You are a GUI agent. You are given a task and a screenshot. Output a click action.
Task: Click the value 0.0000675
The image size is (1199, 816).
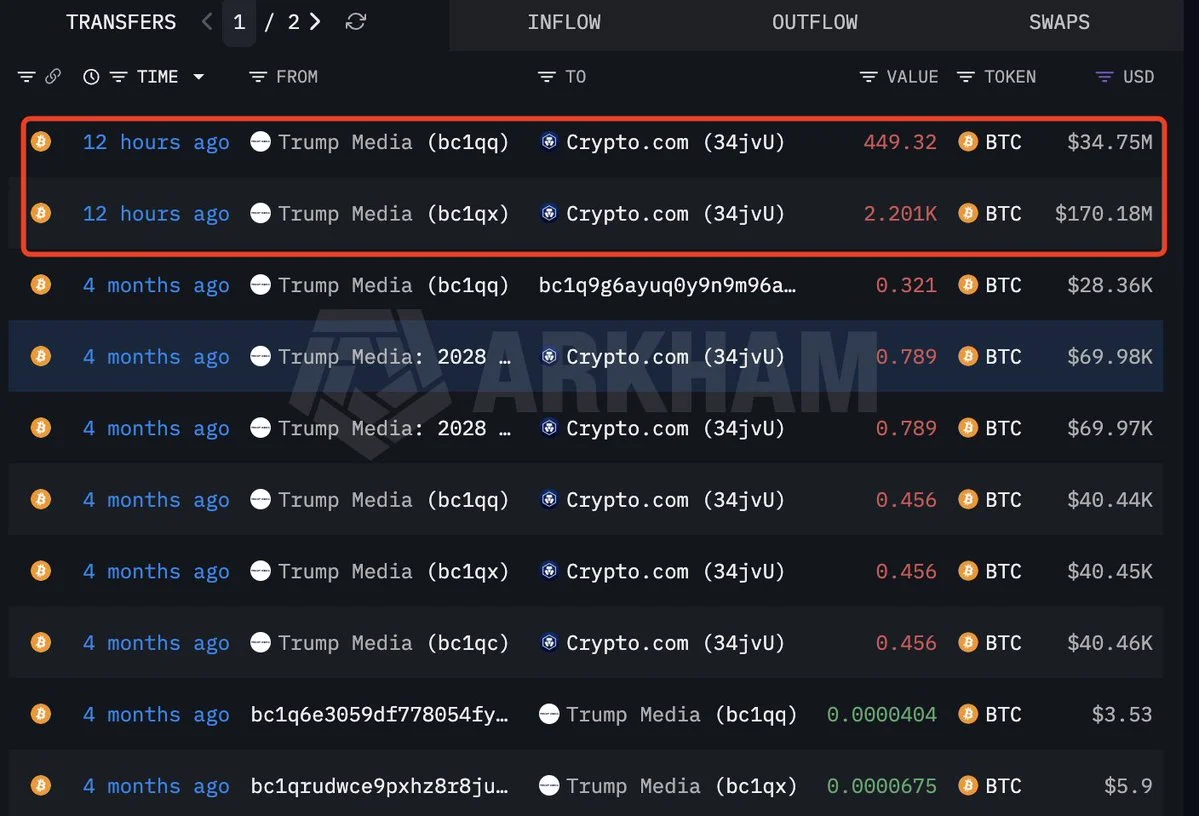pos(882,786)
